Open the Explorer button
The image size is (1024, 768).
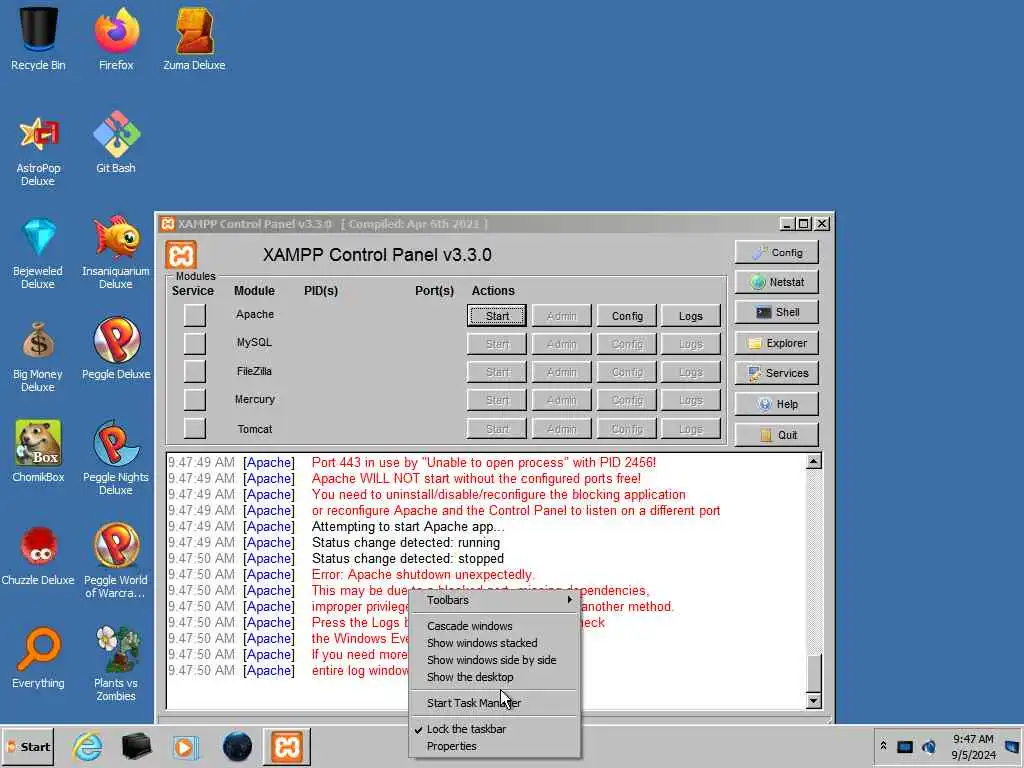[x=776, y=343]
